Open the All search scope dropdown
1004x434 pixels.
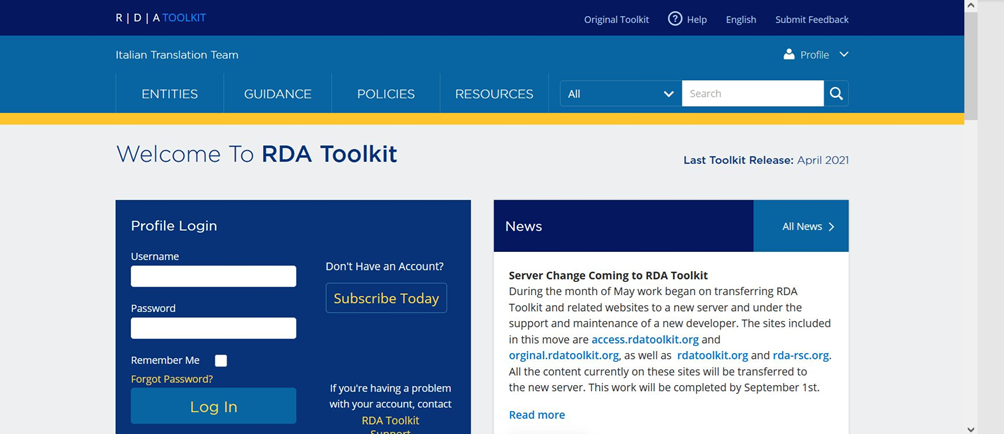[620, 93]
